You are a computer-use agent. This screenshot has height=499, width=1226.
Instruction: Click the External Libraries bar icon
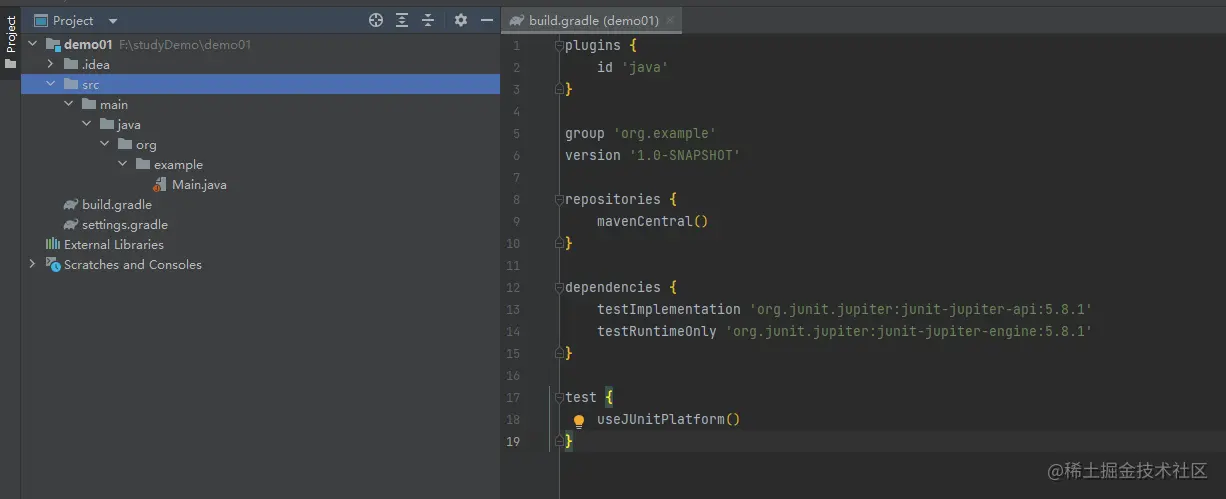click(53, 244)
